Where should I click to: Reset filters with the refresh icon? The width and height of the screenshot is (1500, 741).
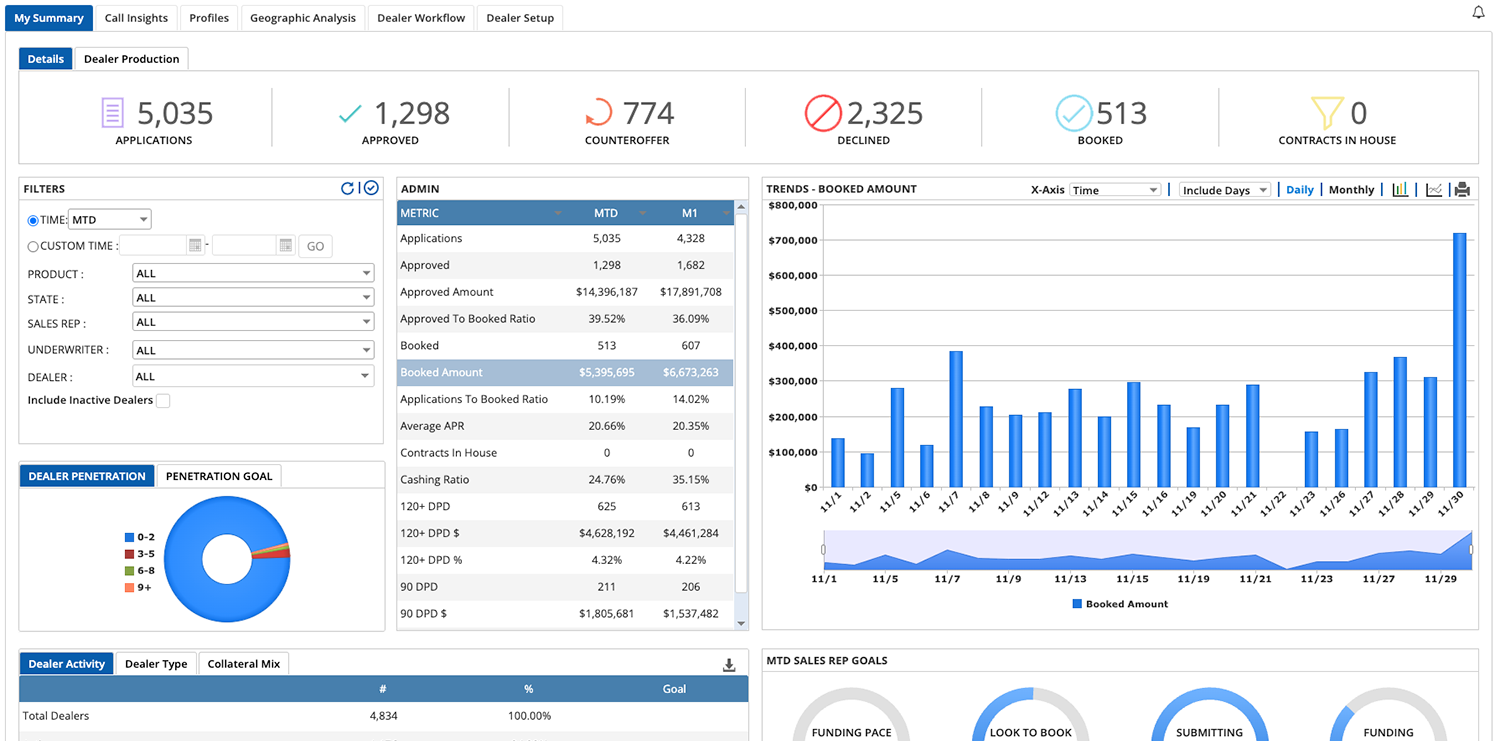[348, 188]
